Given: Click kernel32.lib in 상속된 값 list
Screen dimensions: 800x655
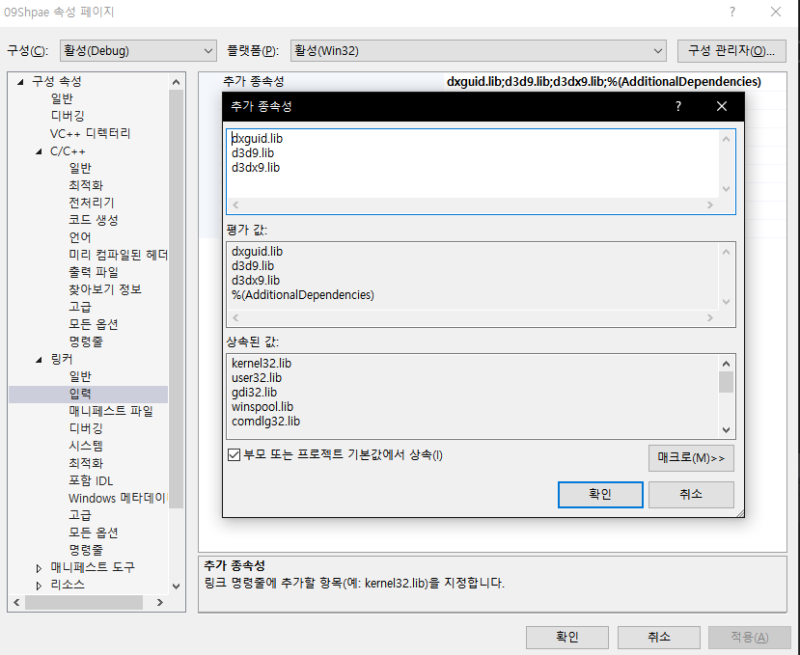Looking at the screenshot, I should coord(261,363).
